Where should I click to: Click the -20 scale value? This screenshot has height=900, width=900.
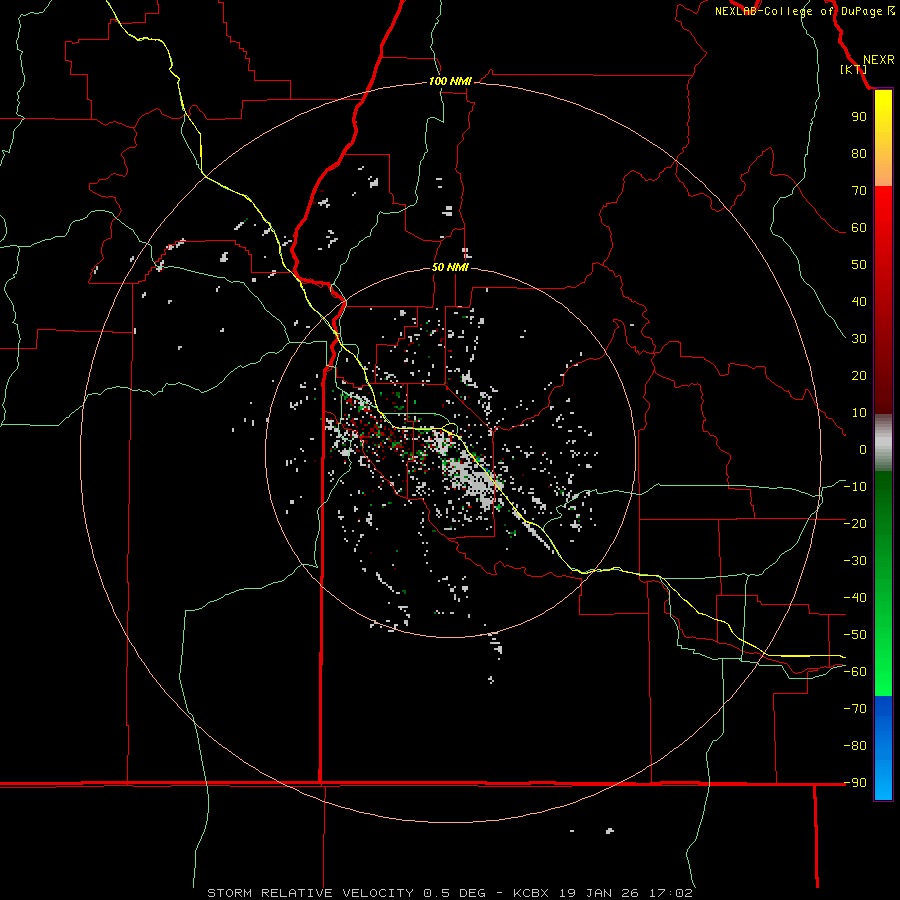(x=855, y=524)
